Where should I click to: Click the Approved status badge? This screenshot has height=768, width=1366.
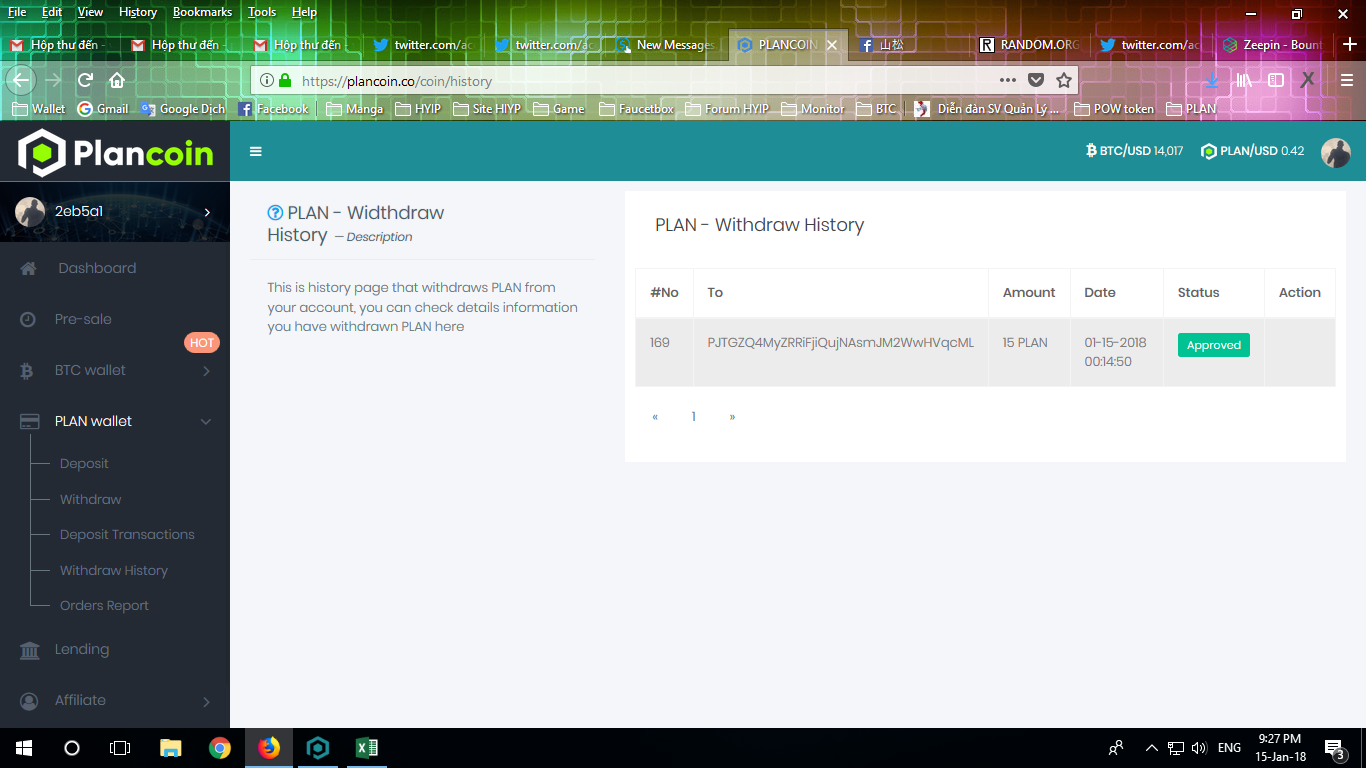[x=1214, y=345]
